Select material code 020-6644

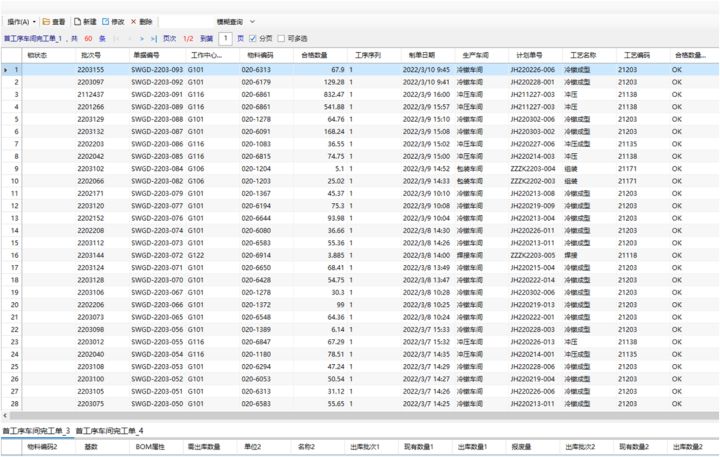click(x=256, y=219)
